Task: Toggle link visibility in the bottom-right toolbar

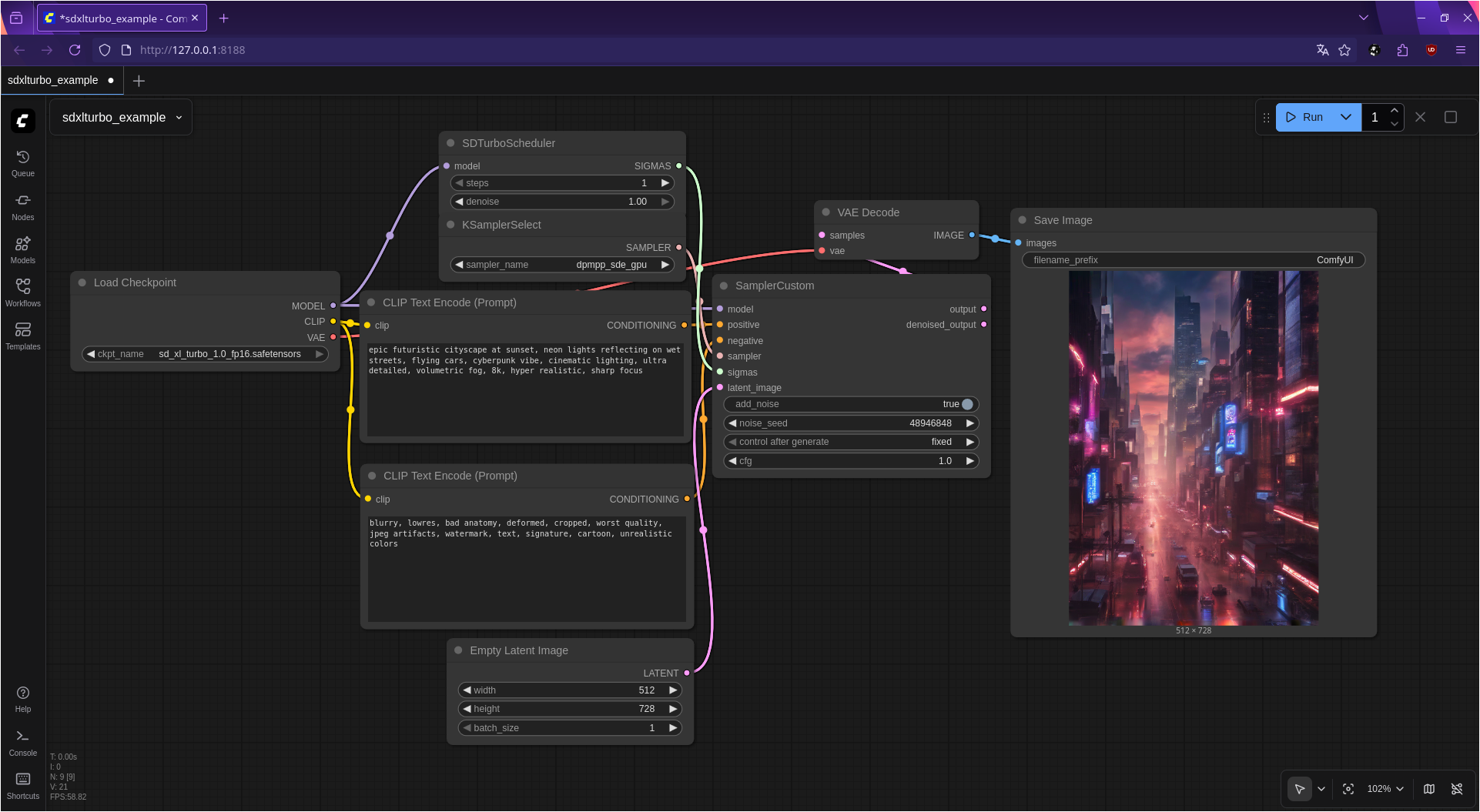Action: point(1458,789)
